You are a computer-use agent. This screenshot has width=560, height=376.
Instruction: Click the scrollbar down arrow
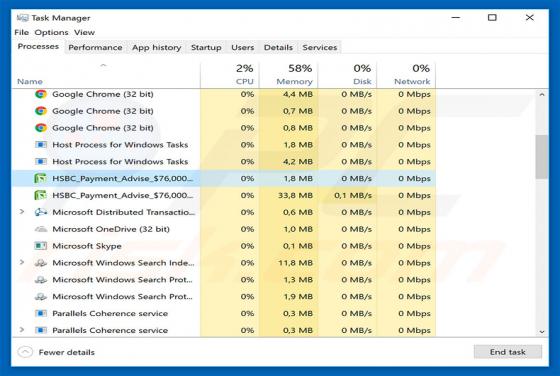542,332
